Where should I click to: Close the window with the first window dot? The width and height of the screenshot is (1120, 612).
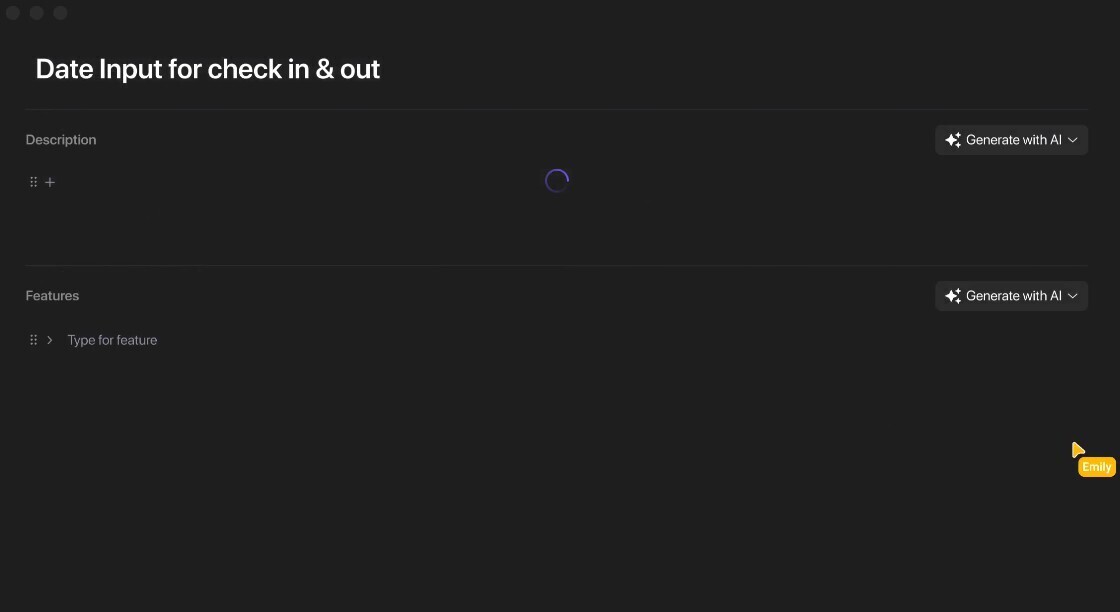tap(13, 13)
